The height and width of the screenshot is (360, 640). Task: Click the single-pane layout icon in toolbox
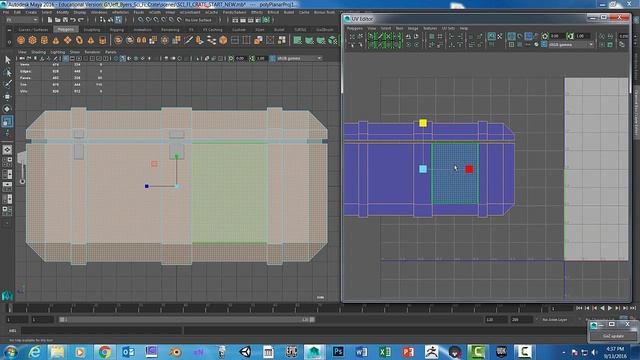click(7, 150)
